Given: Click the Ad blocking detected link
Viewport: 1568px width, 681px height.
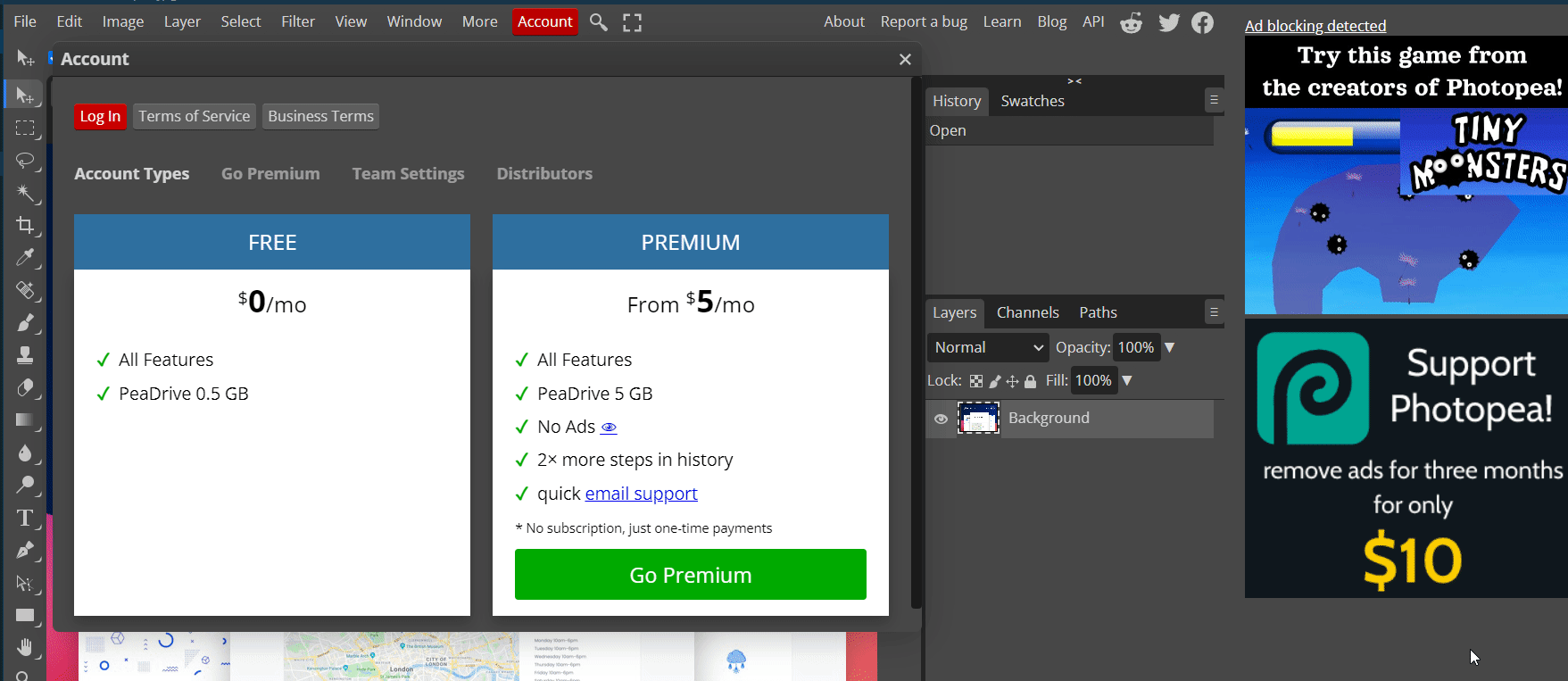Looking at the screenshot, I should tap(1315, 26).
